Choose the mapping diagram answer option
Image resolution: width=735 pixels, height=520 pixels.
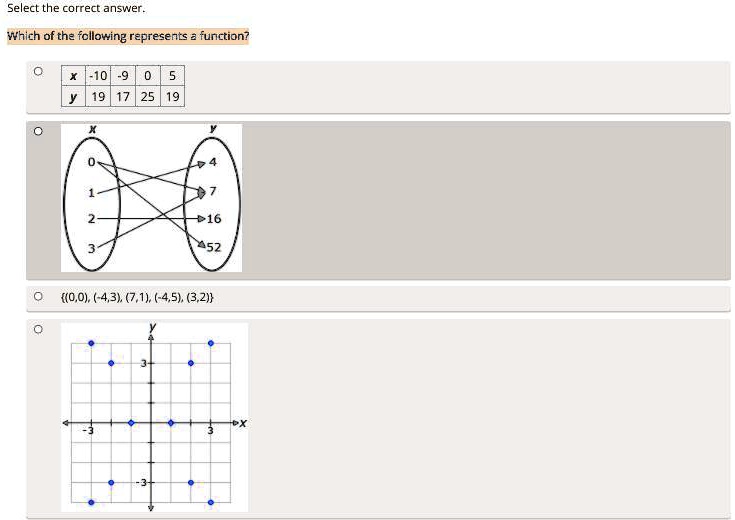38,131
